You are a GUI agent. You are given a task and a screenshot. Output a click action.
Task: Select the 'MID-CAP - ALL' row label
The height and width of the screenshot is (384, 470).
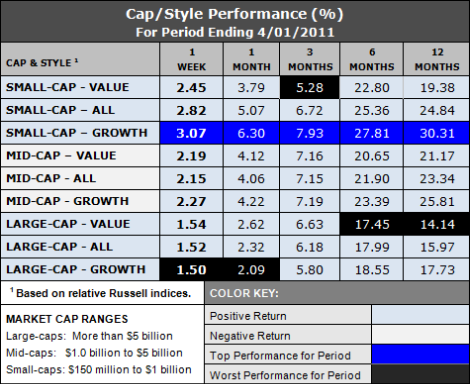[51, 178]
